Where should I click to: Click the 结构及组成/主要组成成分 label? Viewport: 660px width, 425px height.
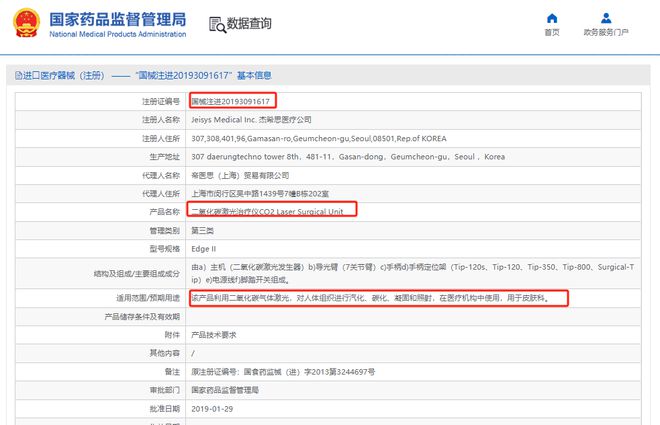pyautogui.click(x=137, y=274)
